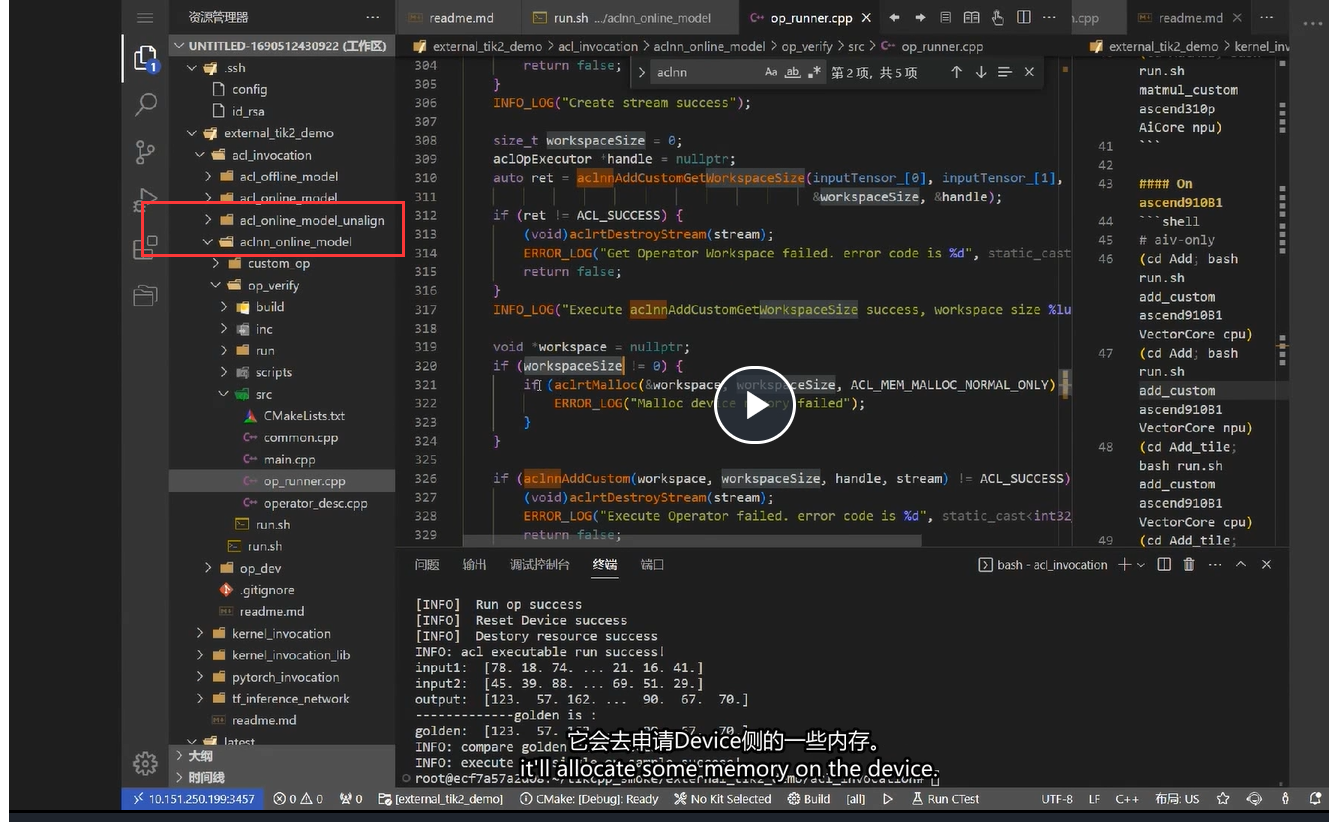Open the editor more actions ellipsis menu
This screenshot has height=822, width=1329.
tap(1049, 17)
